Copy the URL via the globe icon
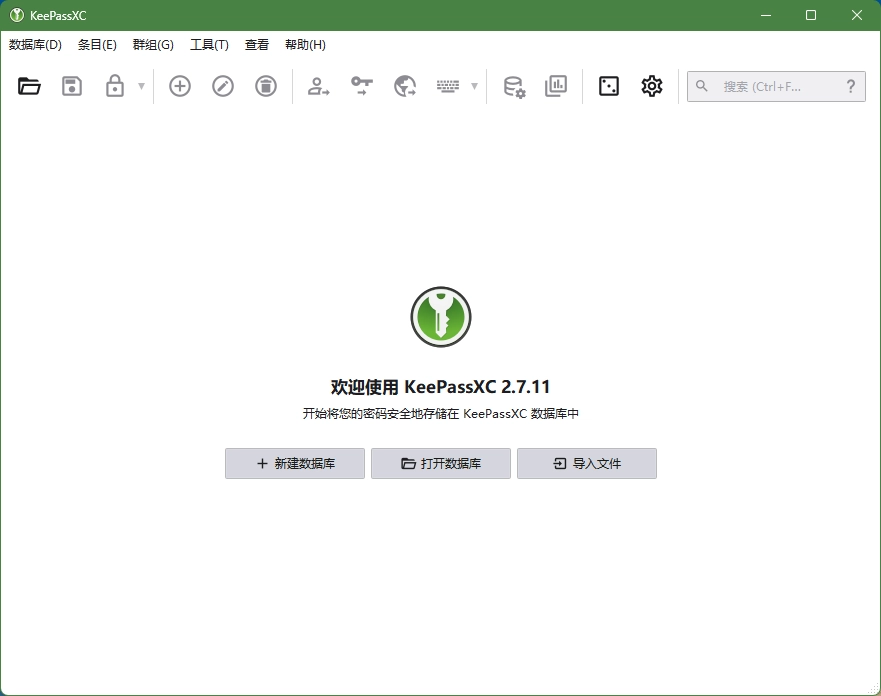 point(404,86)
